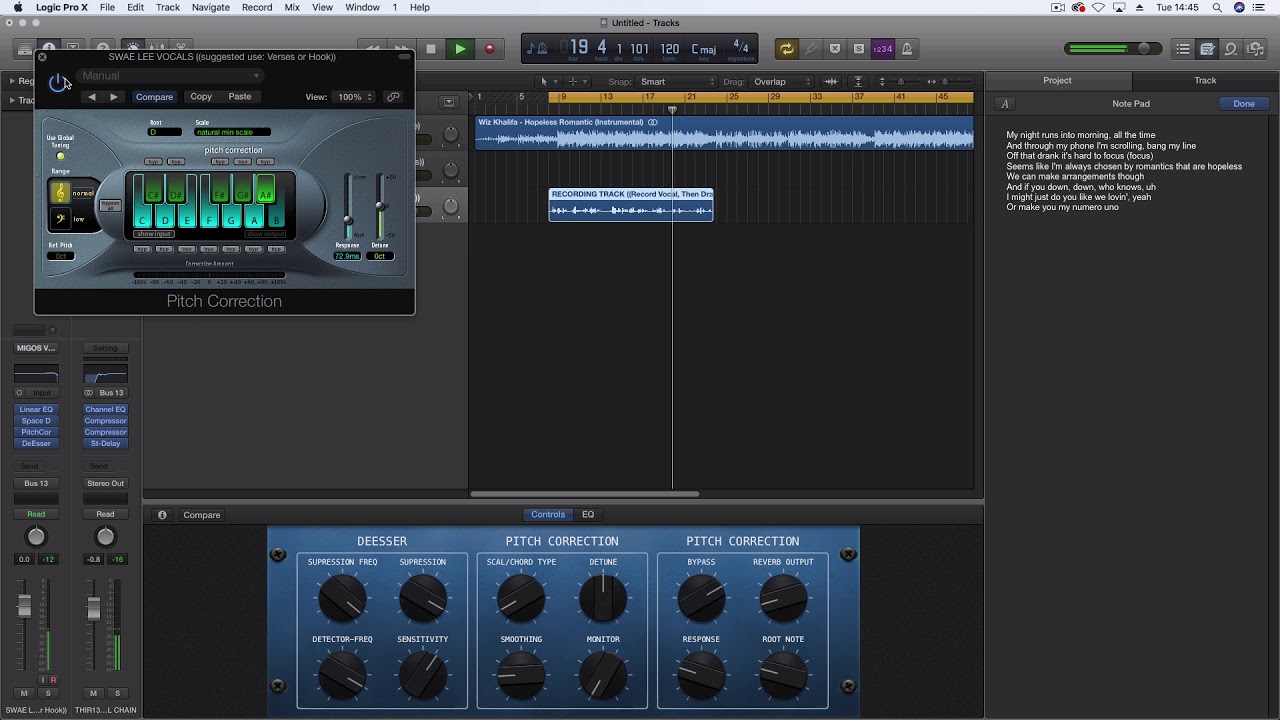Open the DeEsser plugin slot
Image resolution: width=1280 pixels, height=720 pixels.
[36, 444]
